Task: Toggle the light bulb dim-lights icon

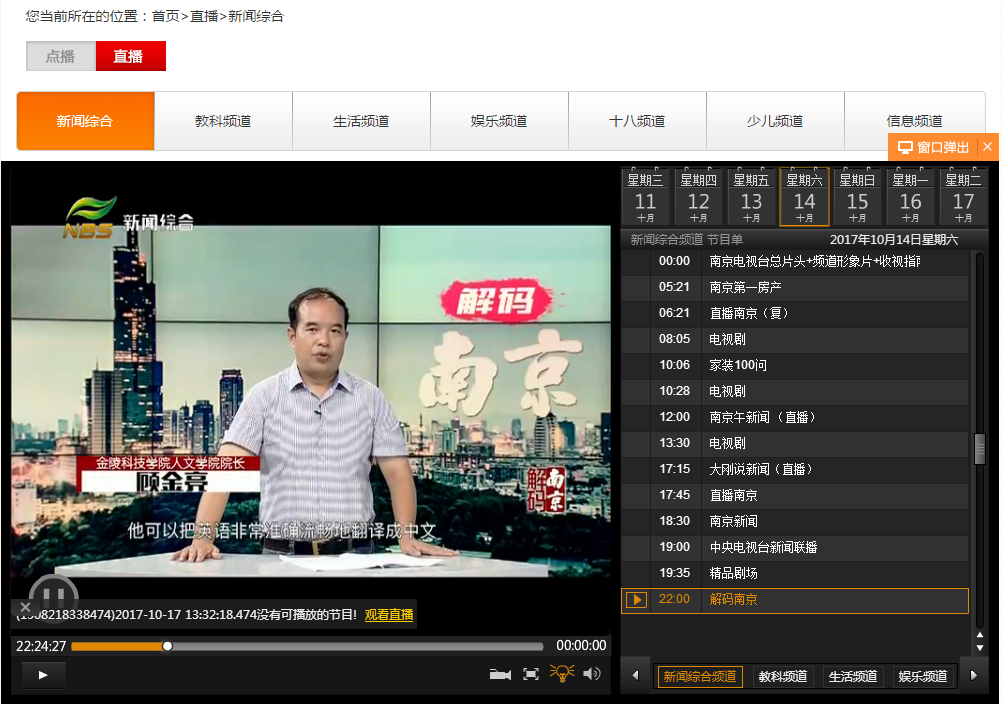Action: point(562,674)
